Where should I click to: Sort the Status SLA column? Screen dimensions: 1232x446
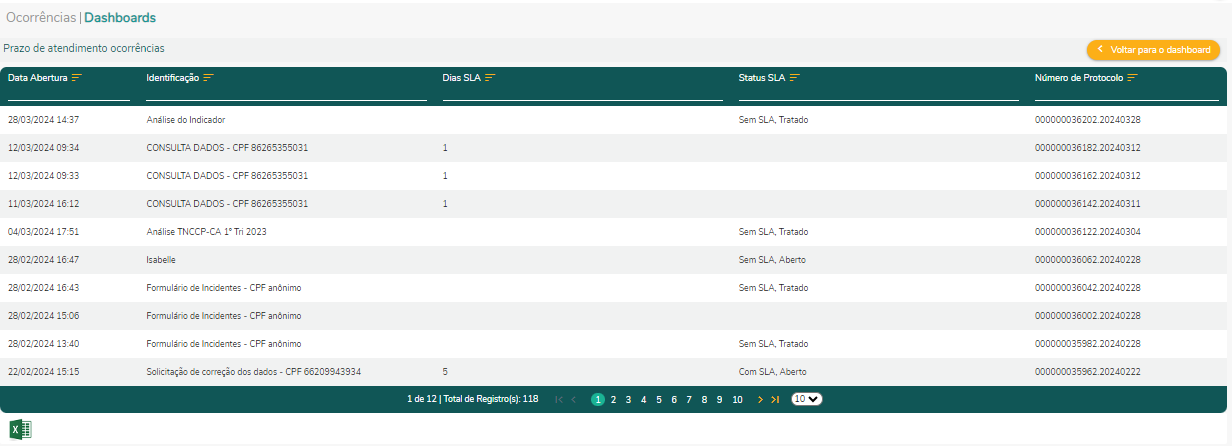tap(794, 78)
